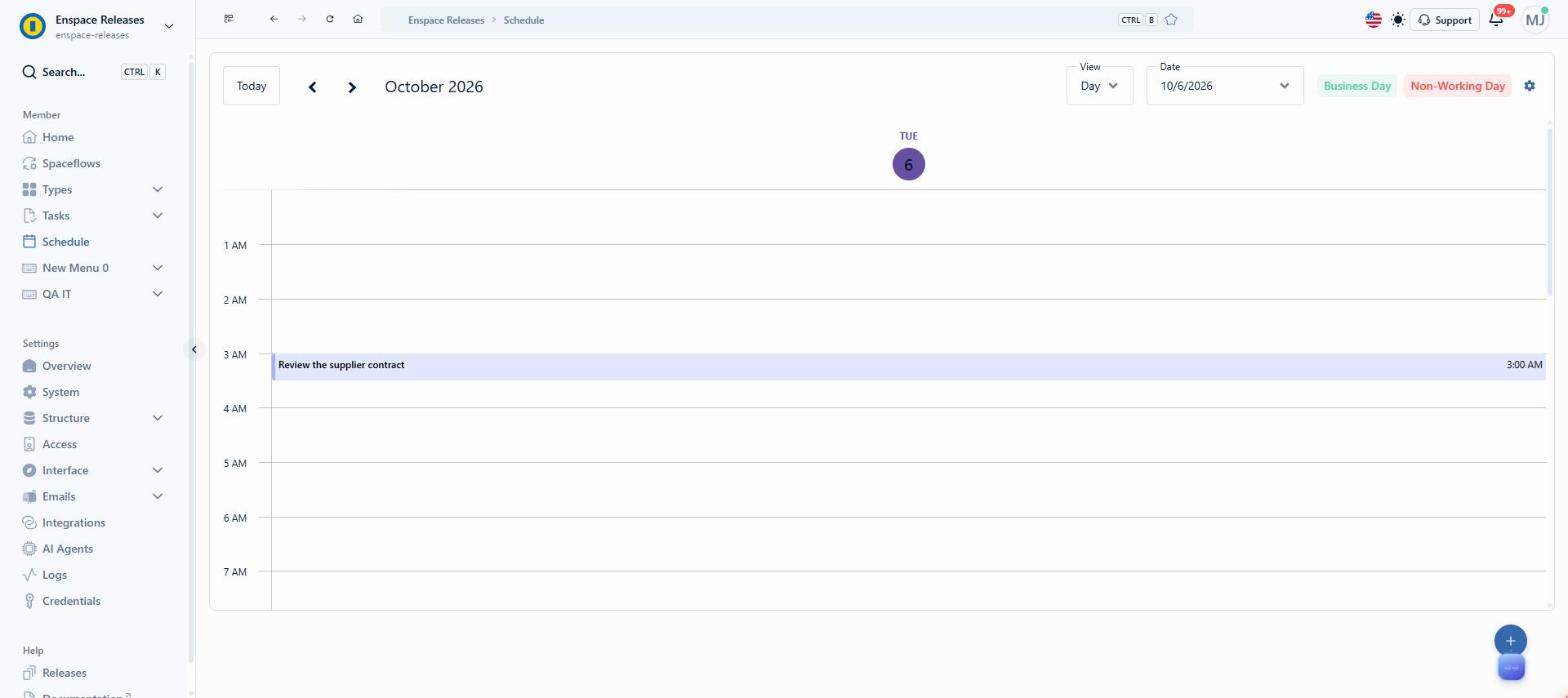Open Releases in Help section
The width and height of the screenshot is (1568, 698).
(64, 673)
